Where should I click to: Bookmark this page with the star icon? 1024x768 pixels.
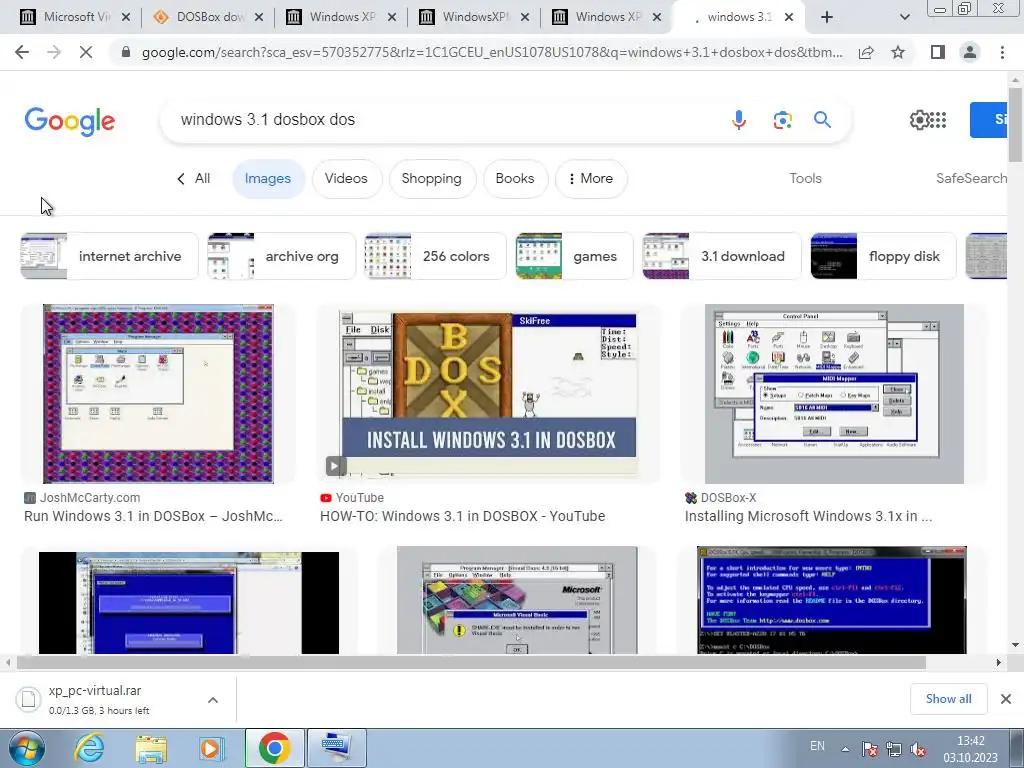coord(898,52)
